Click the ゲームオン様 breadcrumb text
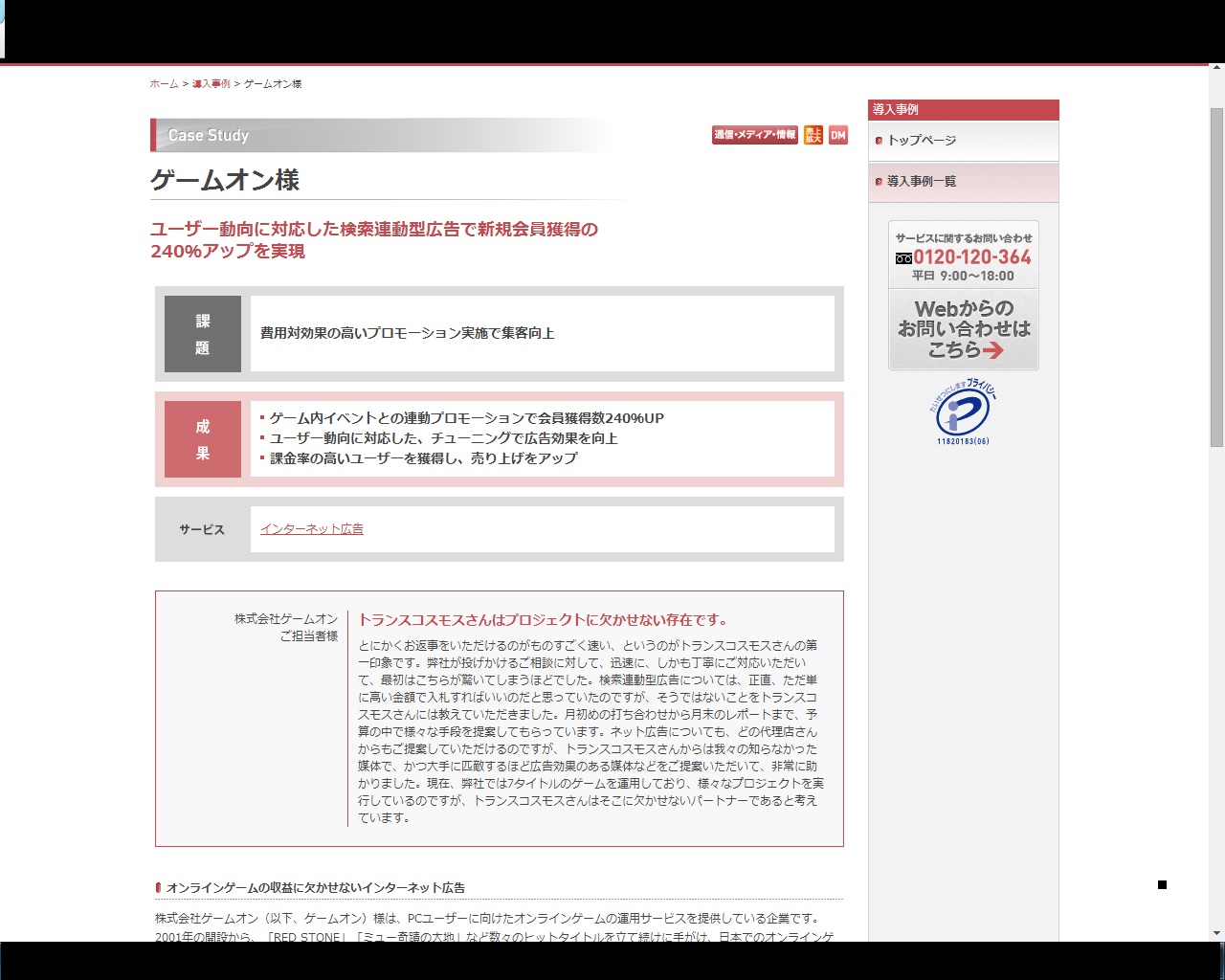This screenshot has height=980, width=1225. click(273, 84)
